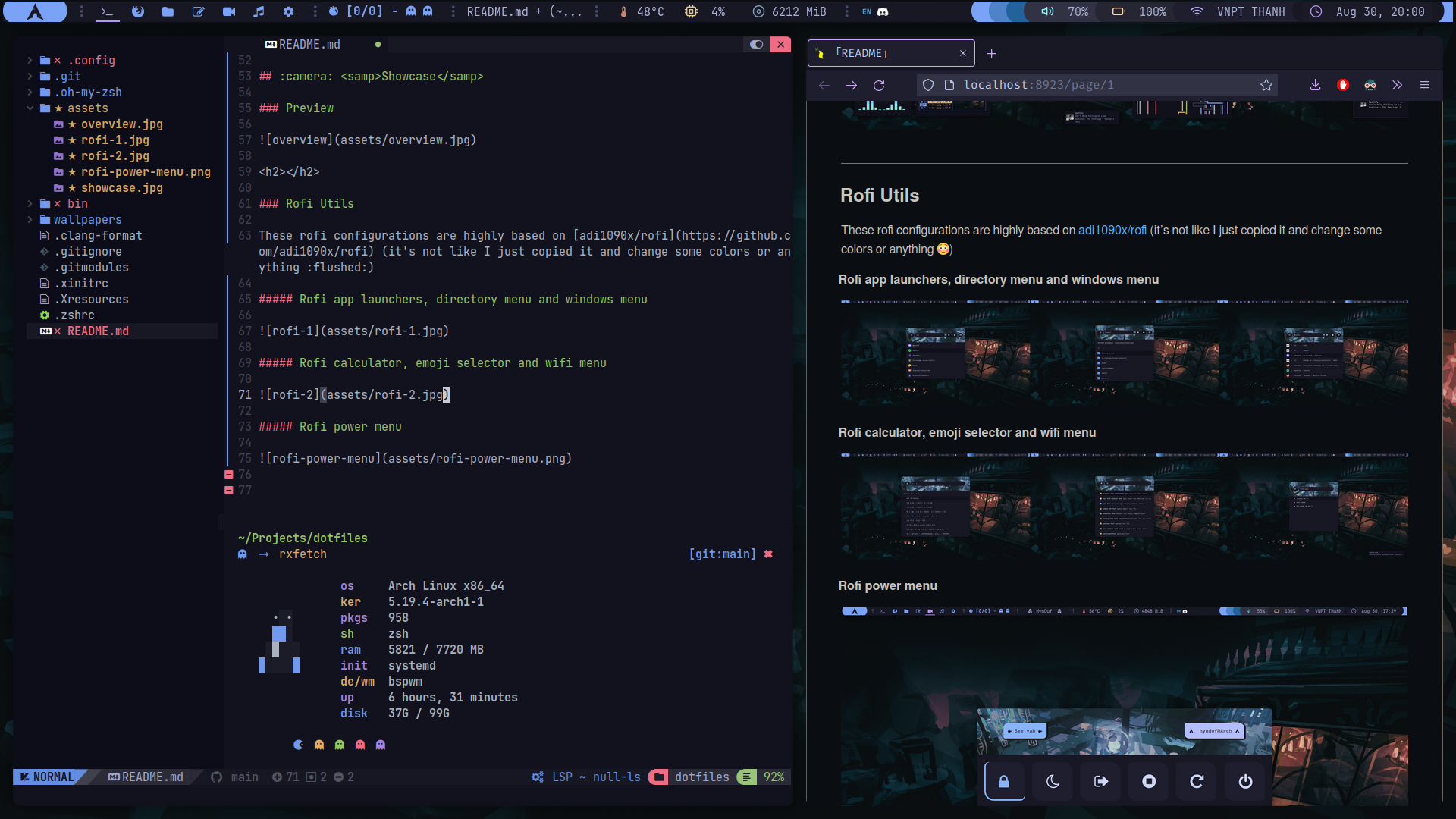This screenshot has height=819, width=1456.
Task: Click the bookmark star in address bar
Action: click(x=1266, y=85)
